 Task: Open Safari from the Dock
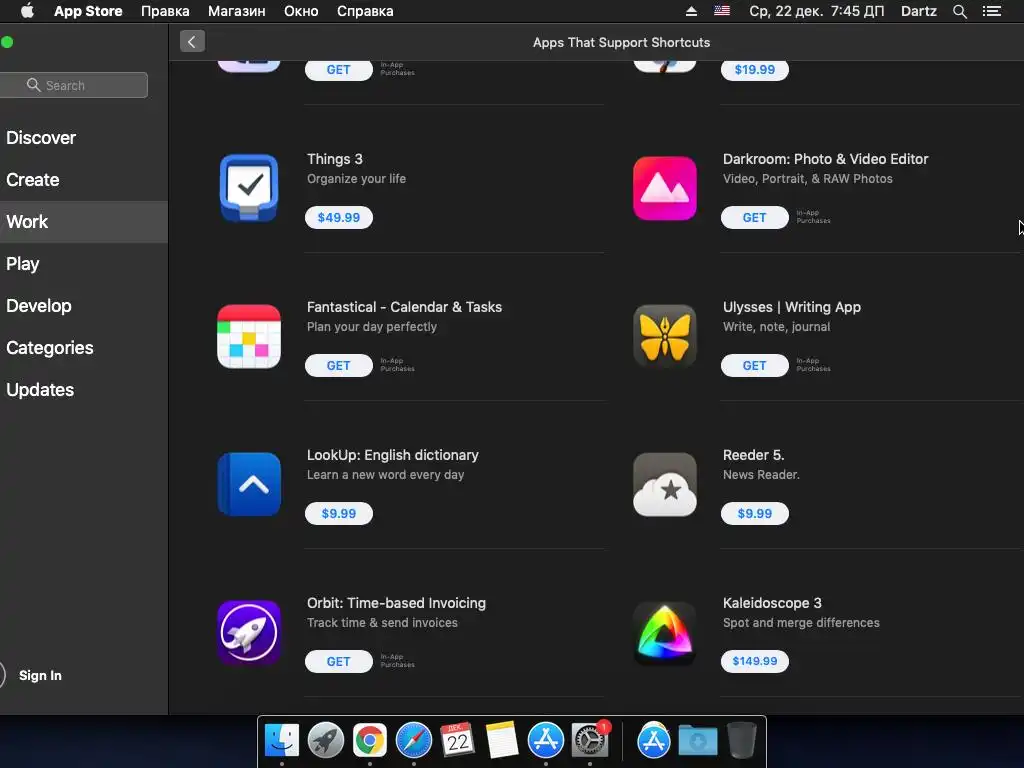coord(413,740)
